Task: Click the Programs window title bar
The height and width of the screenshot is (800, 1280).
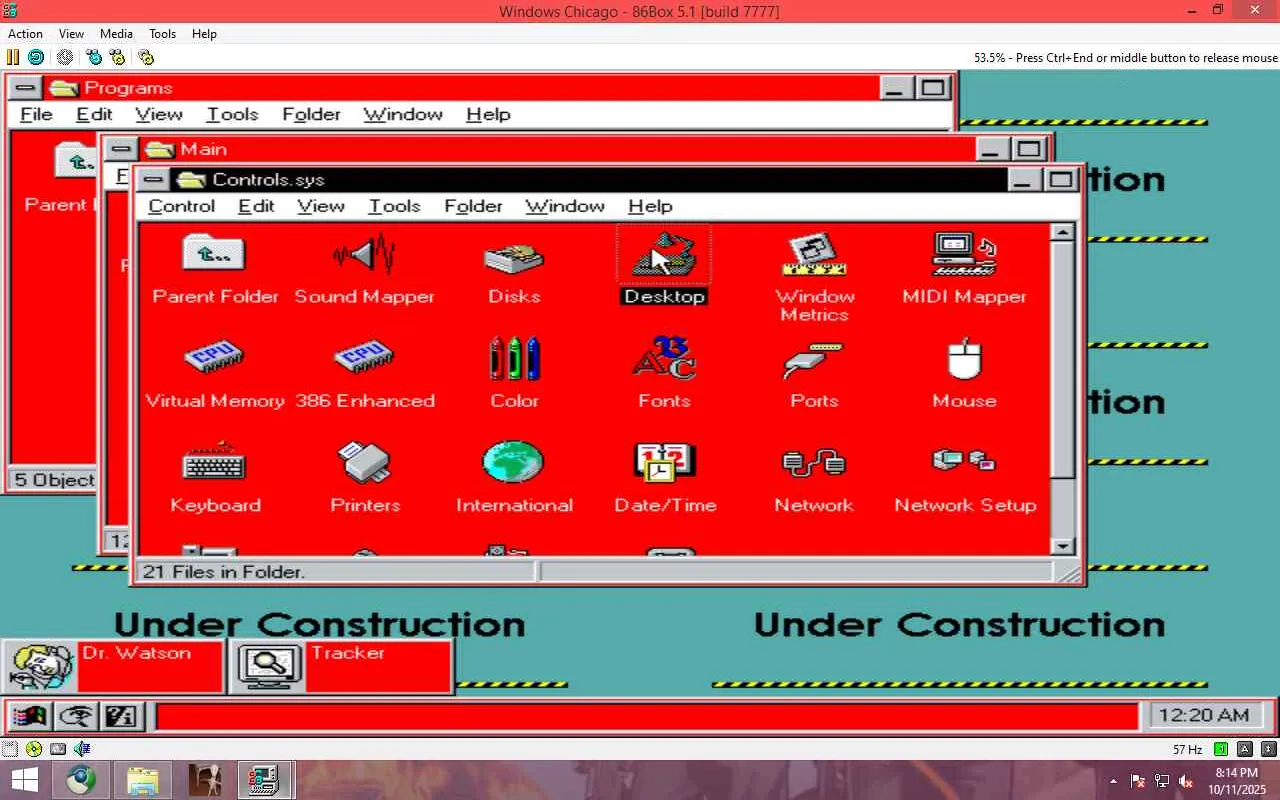Action: point(462,88)
